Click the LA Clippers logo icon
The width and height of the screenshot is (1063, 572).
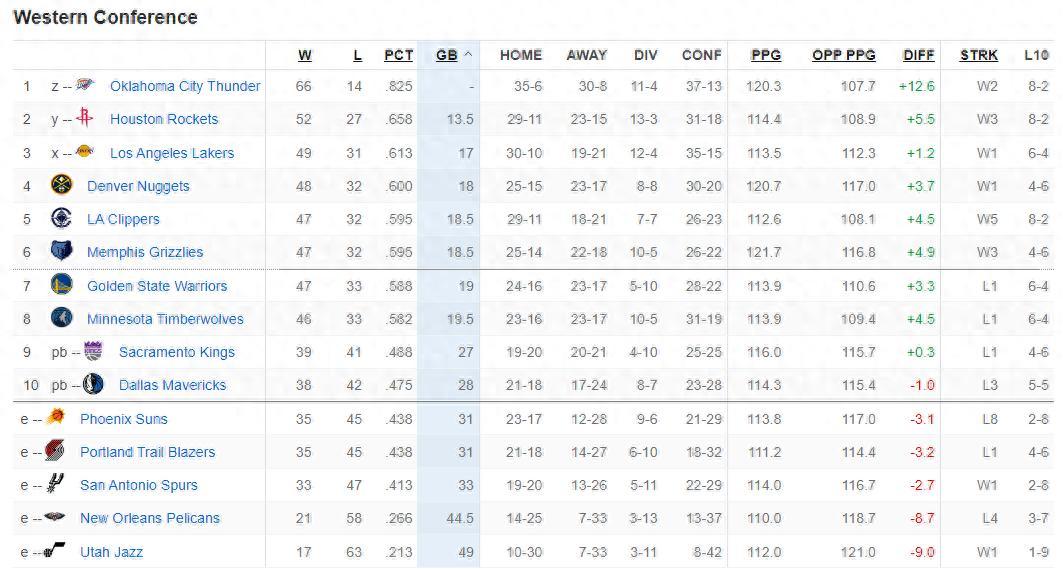[62, 219]
